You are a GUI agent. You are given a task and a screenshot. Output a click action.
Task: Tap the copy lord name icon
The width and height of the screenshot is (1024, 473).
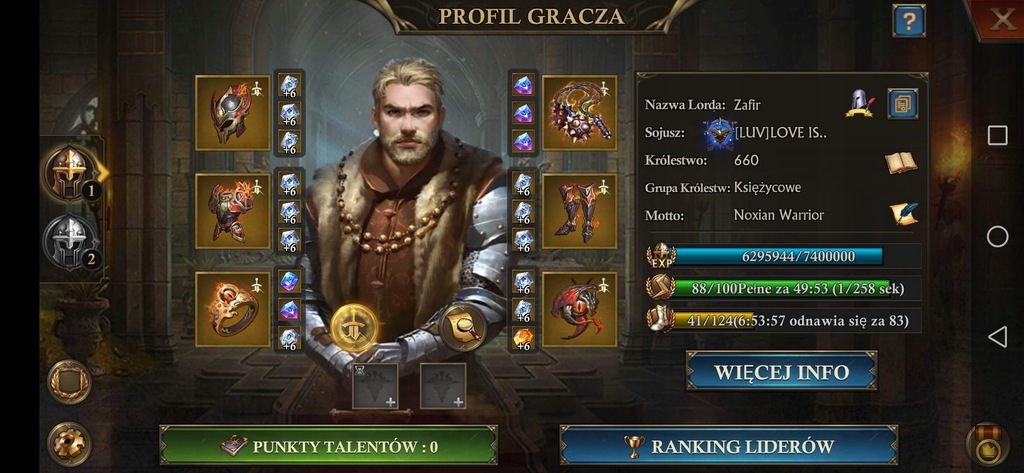(x=903, y=104)
